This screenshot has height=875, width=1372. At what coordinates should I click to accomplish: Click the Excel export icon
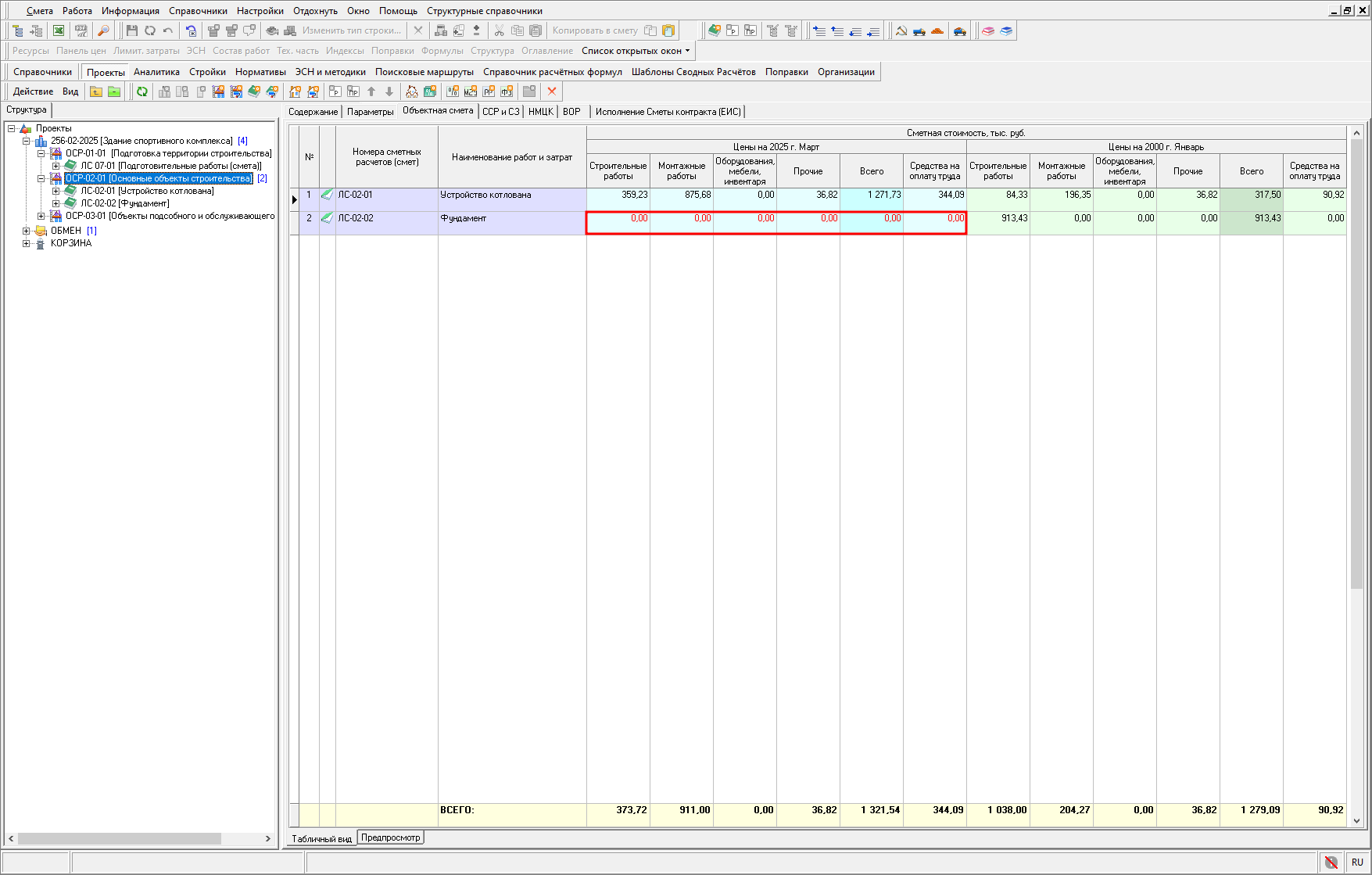tap(59, 30)
